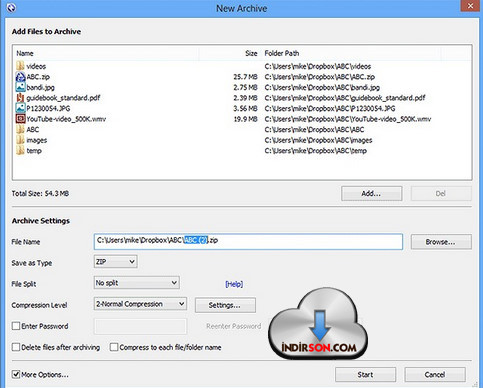
Task: Uncheck the More Options checkbox
Action: (x=16, y=374)
